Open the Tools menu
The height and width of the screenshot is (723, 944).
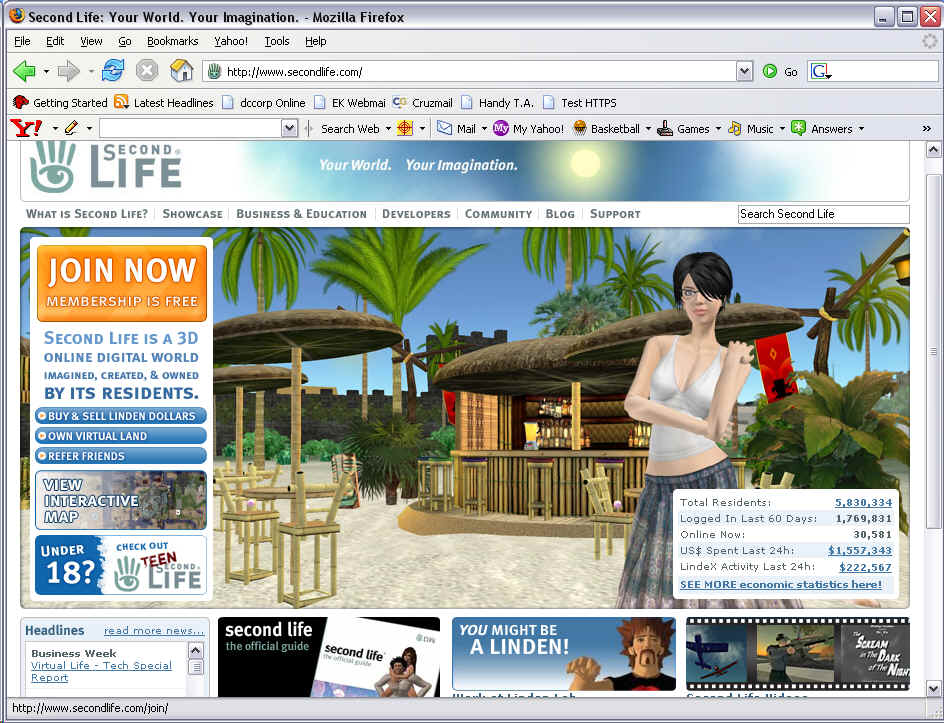tap(276, 41)
